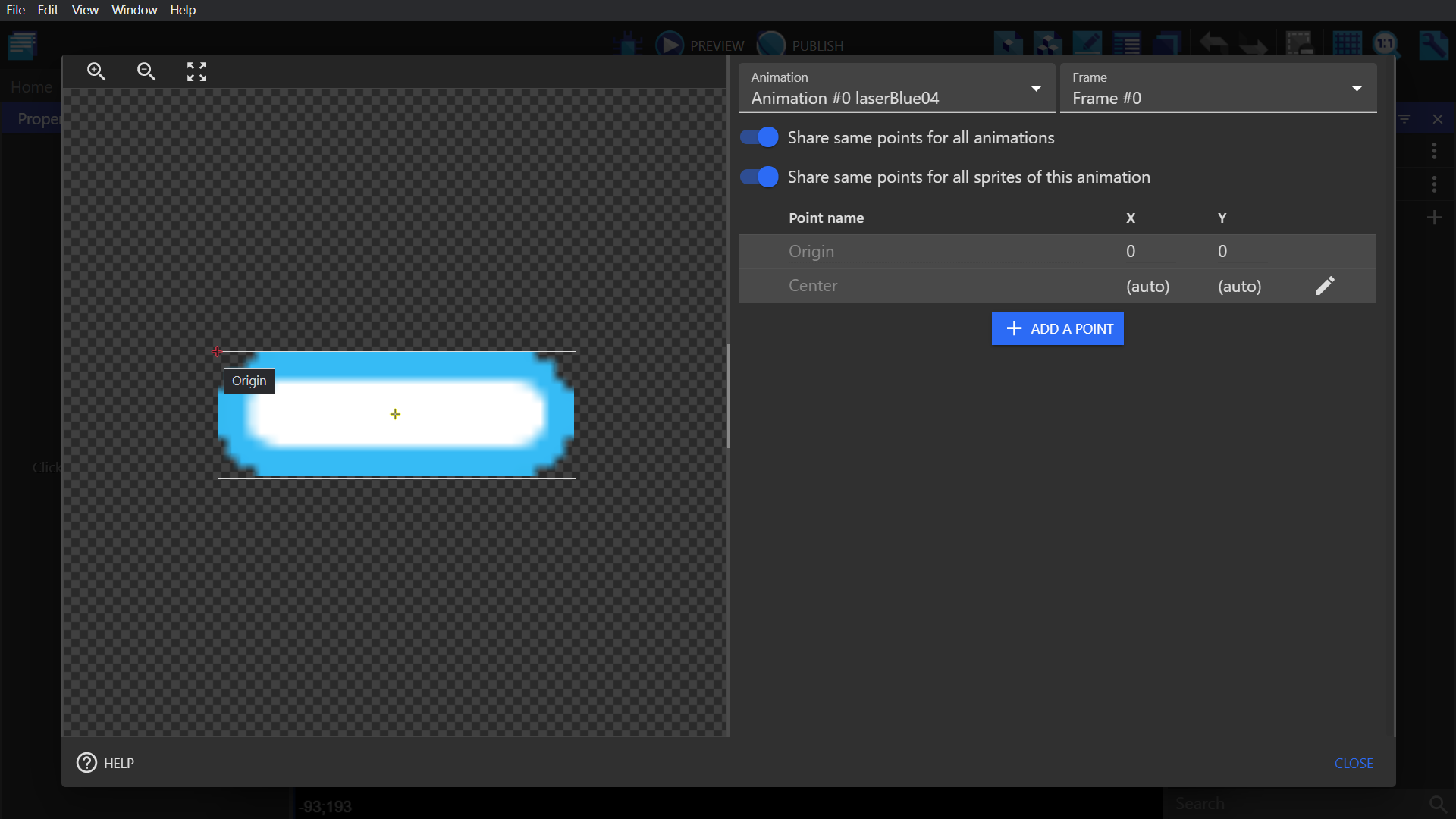Click the preview panel vertical divider handle

(728, 396)
